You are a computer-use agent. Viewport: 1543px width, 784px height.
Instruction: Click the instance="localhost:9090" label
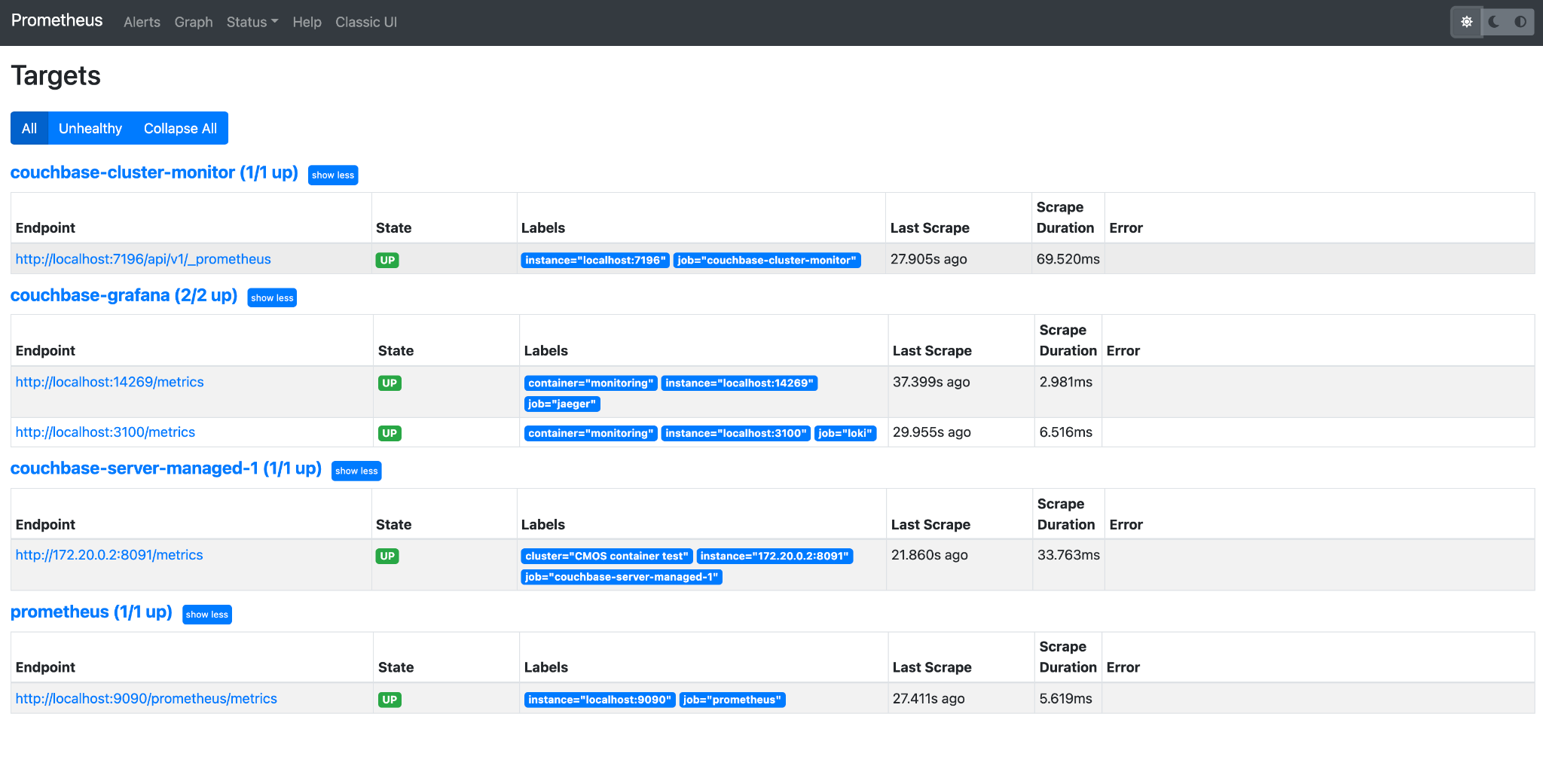point(600,700)
